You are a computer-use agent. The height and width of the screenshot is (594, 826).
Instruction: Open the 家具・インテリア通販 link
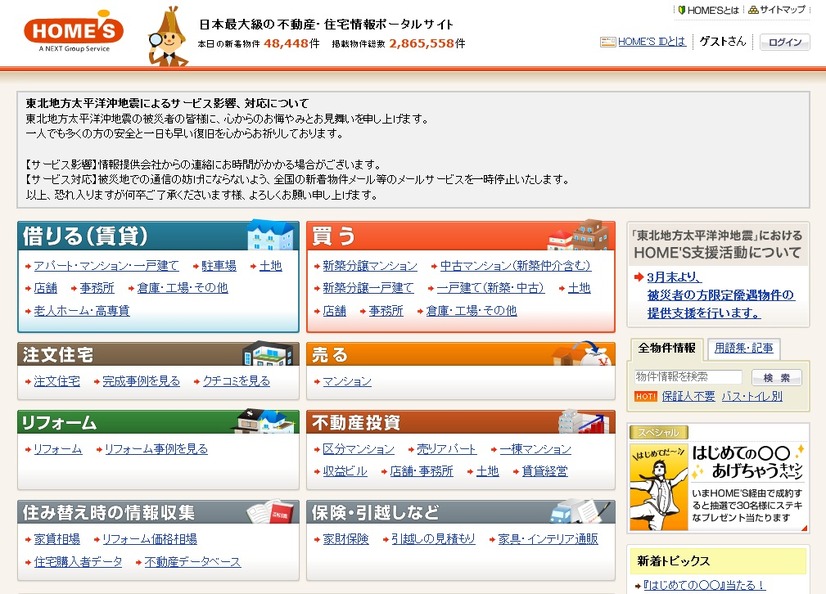548,539
